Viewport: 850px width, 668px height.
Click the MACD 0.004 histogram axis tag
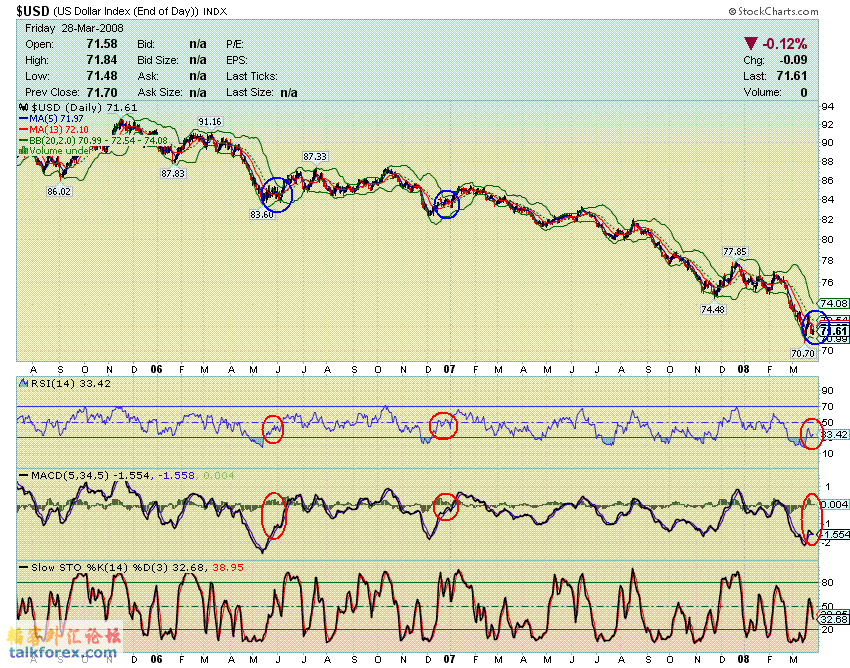click(834, 504)
